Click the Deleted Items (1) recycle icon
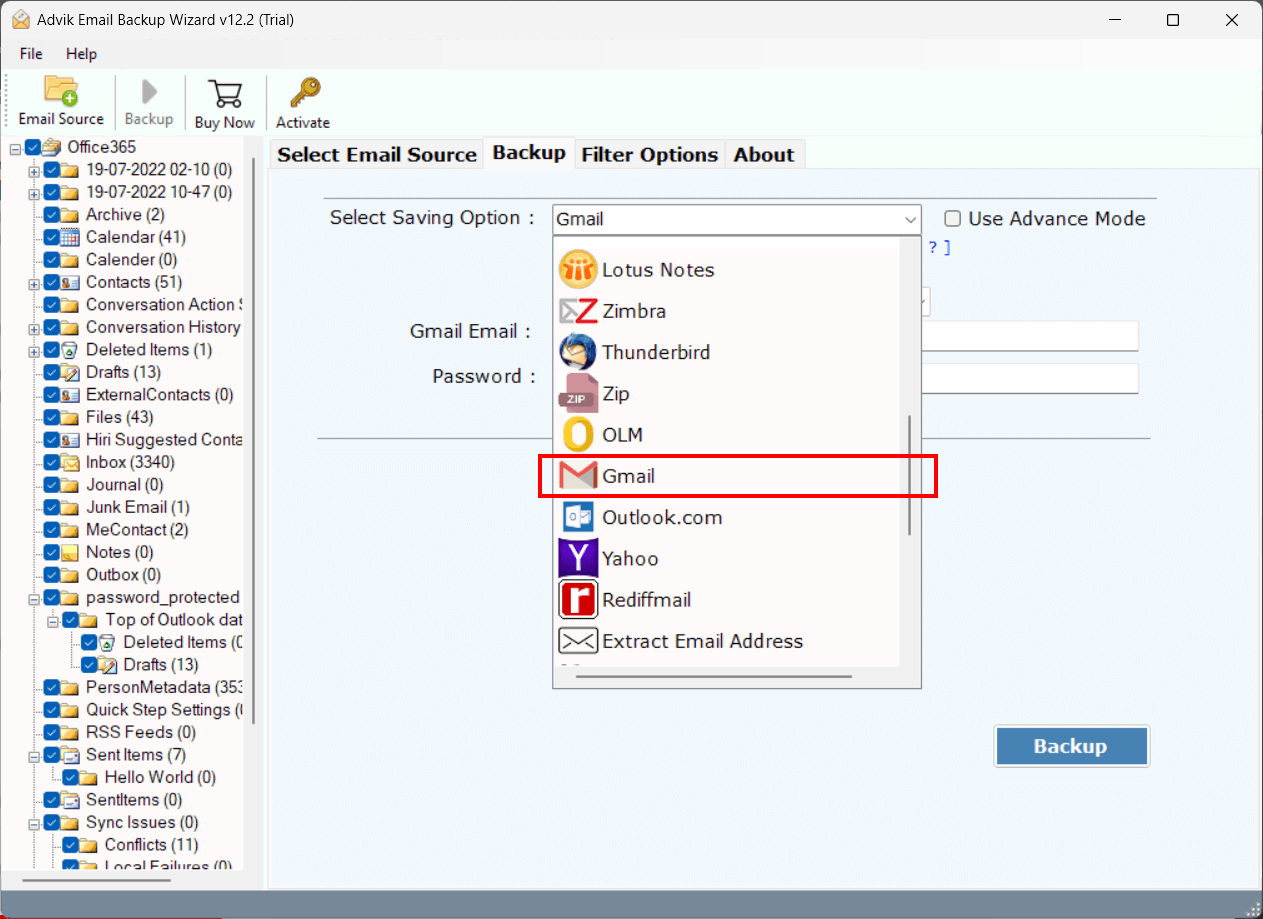The height and width of the screenshot is (919, 1263). [x=70, y=350]
